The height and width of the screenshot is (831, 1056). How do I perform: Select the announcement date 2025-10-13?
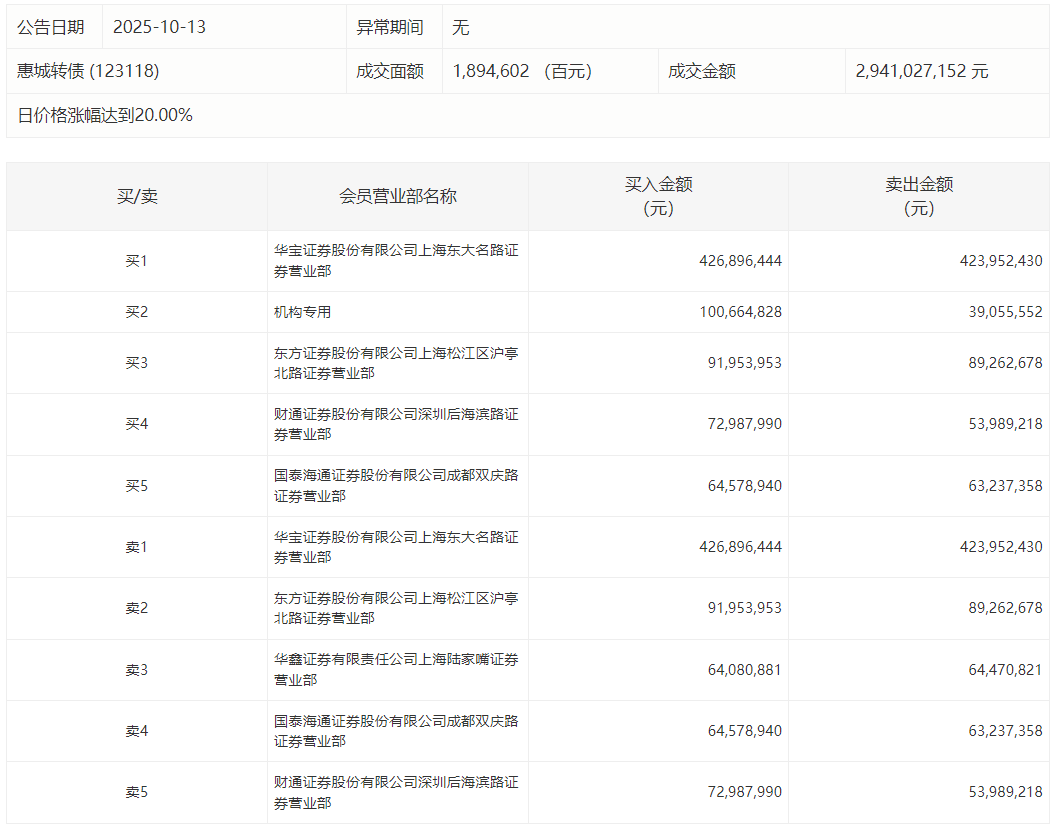[159, 27]
